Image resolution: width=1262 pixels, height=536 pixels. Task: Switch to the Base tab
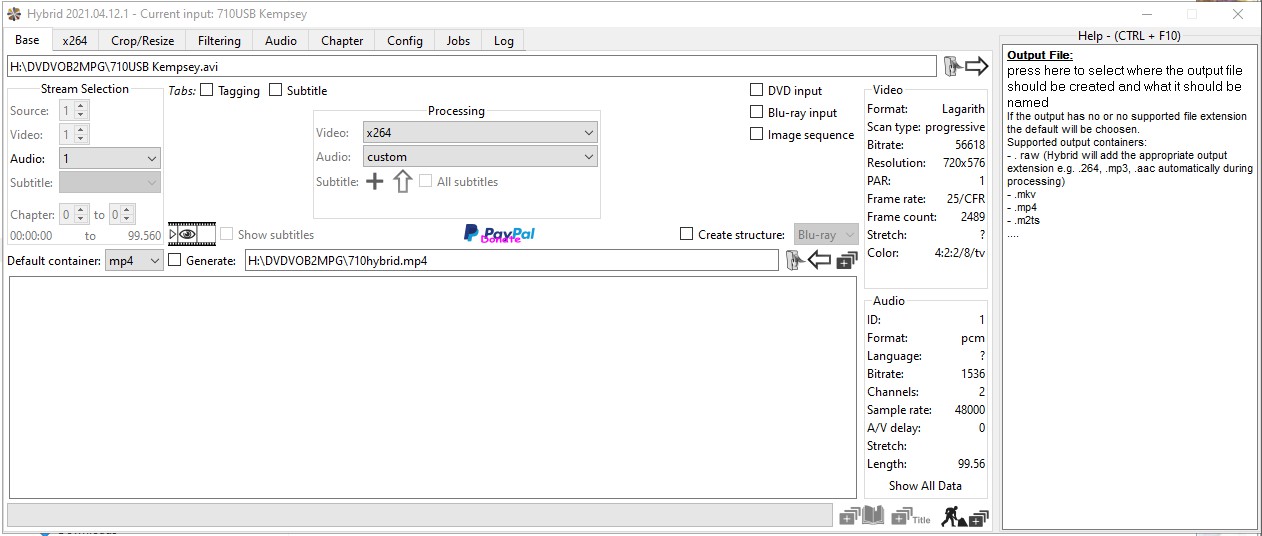pyautogui.click(x=28, y=40)
